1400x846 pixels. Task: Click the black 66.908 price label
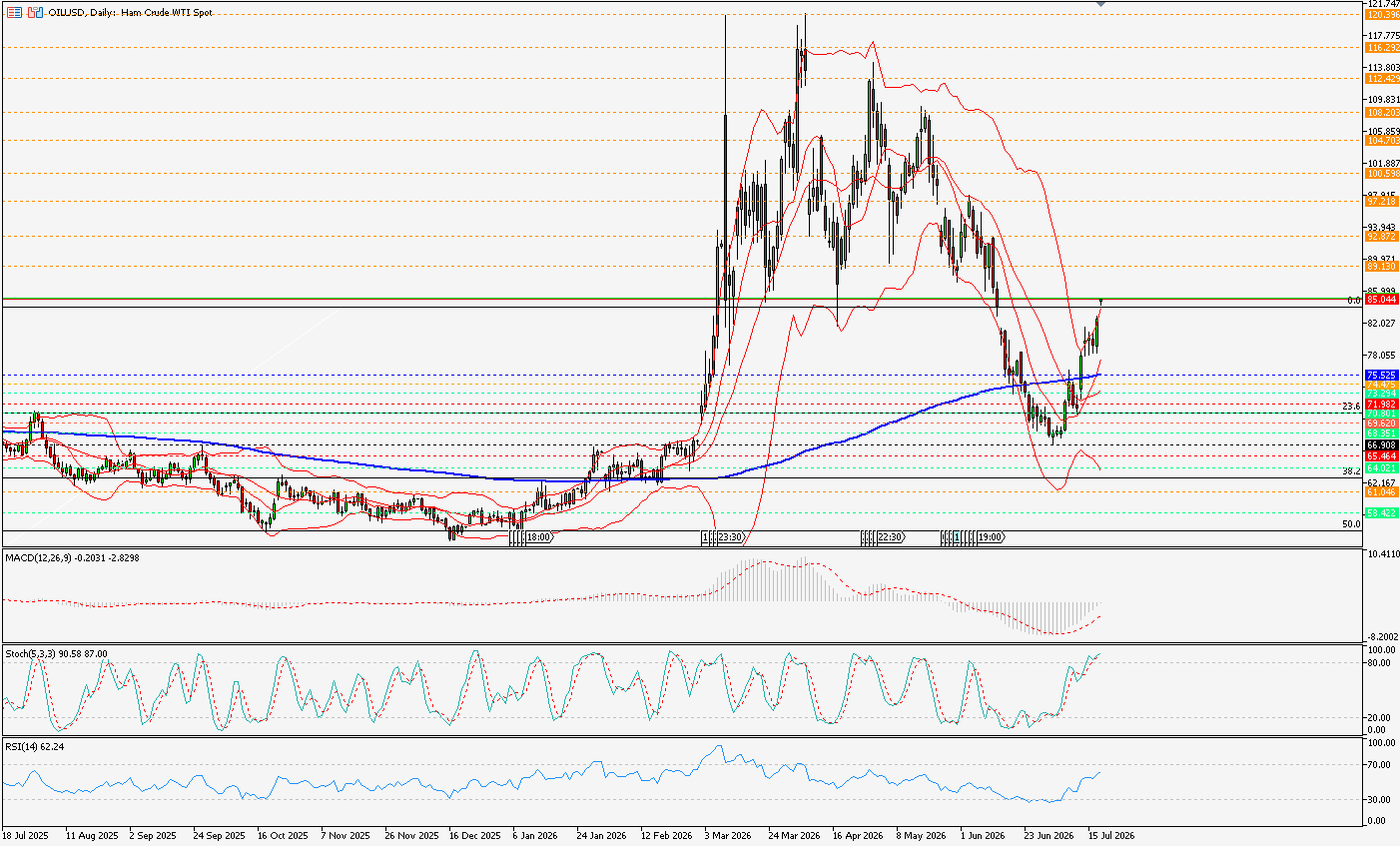pos(1382,444)
